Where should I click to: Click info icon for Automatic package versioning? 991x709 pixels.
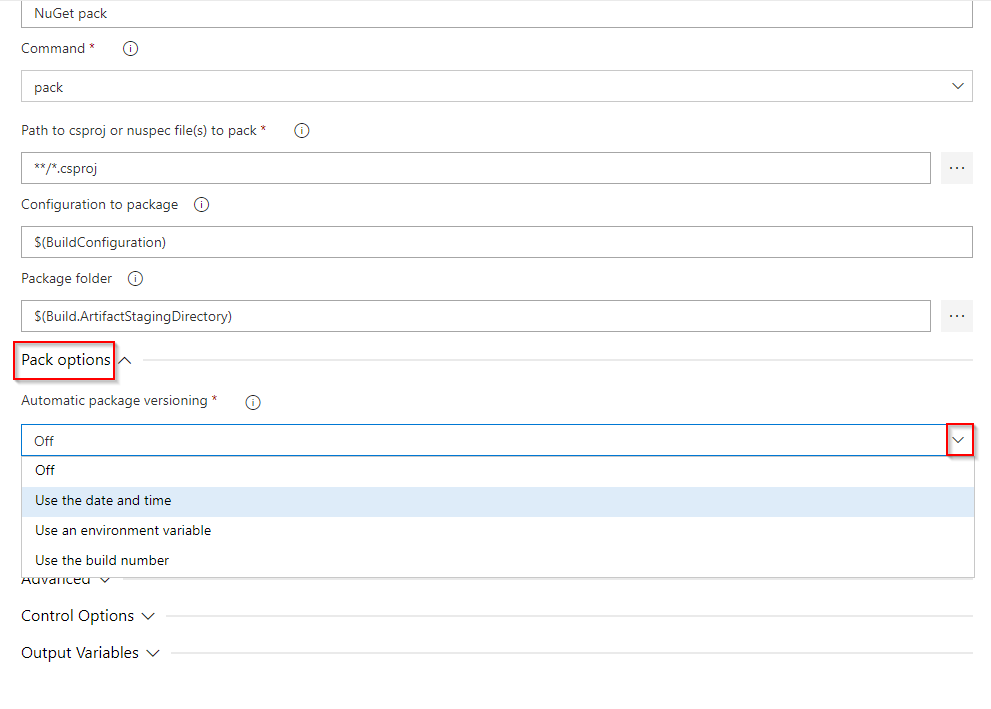[x=253, y=403]
